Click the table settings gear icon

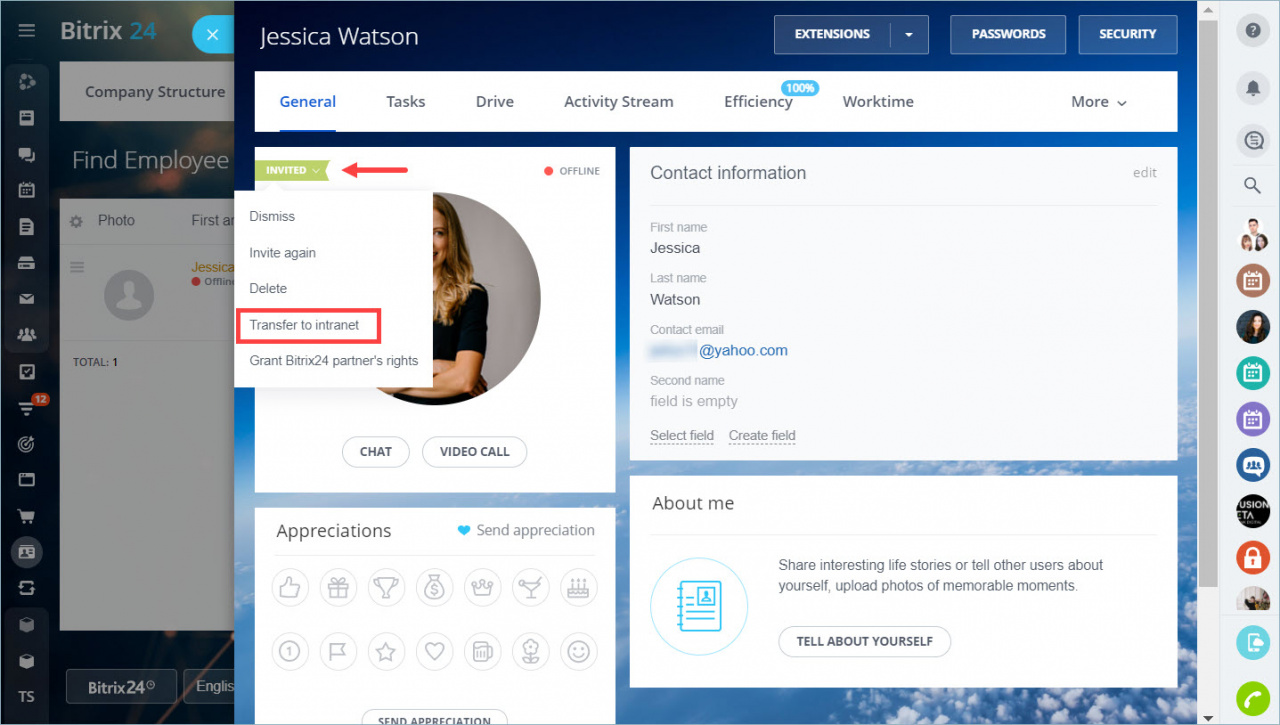(x=76, y=221)
